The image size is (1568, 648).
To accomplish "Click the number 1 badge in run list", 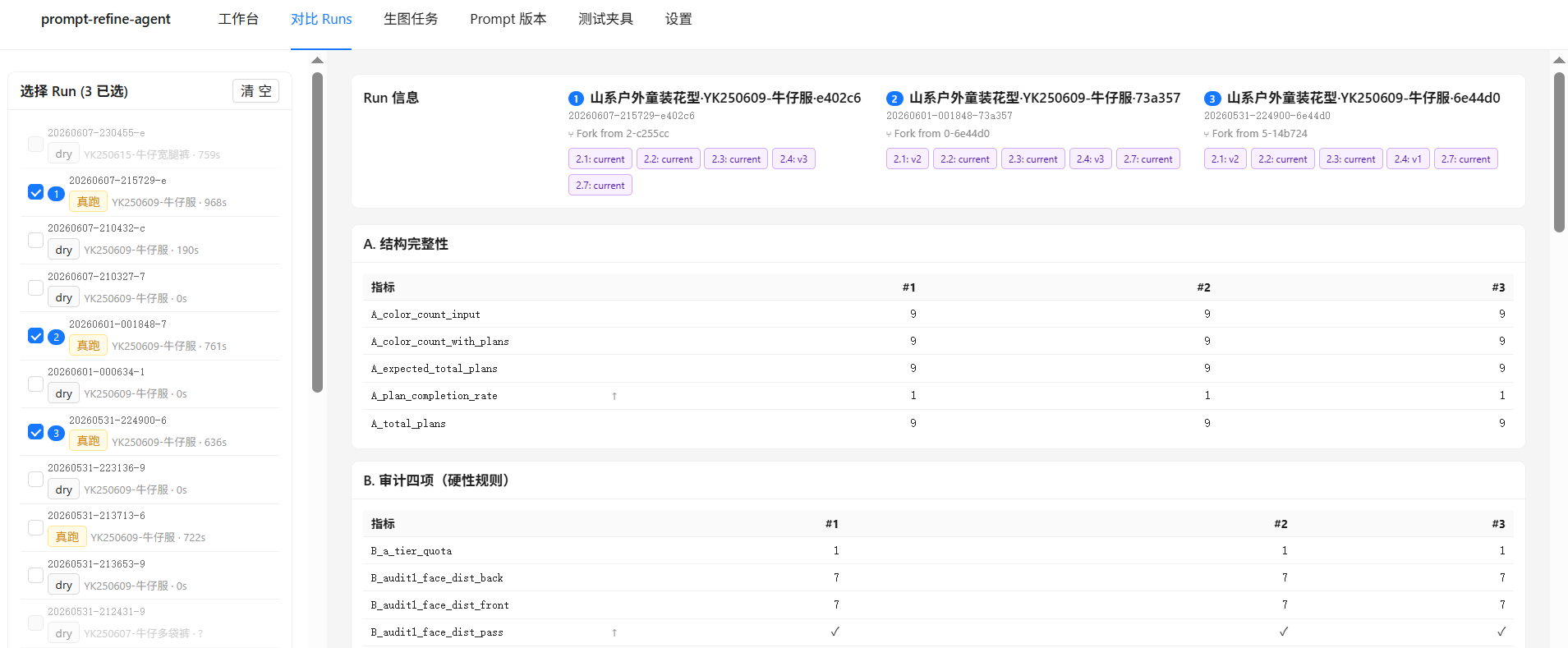I will click(56, 194).
